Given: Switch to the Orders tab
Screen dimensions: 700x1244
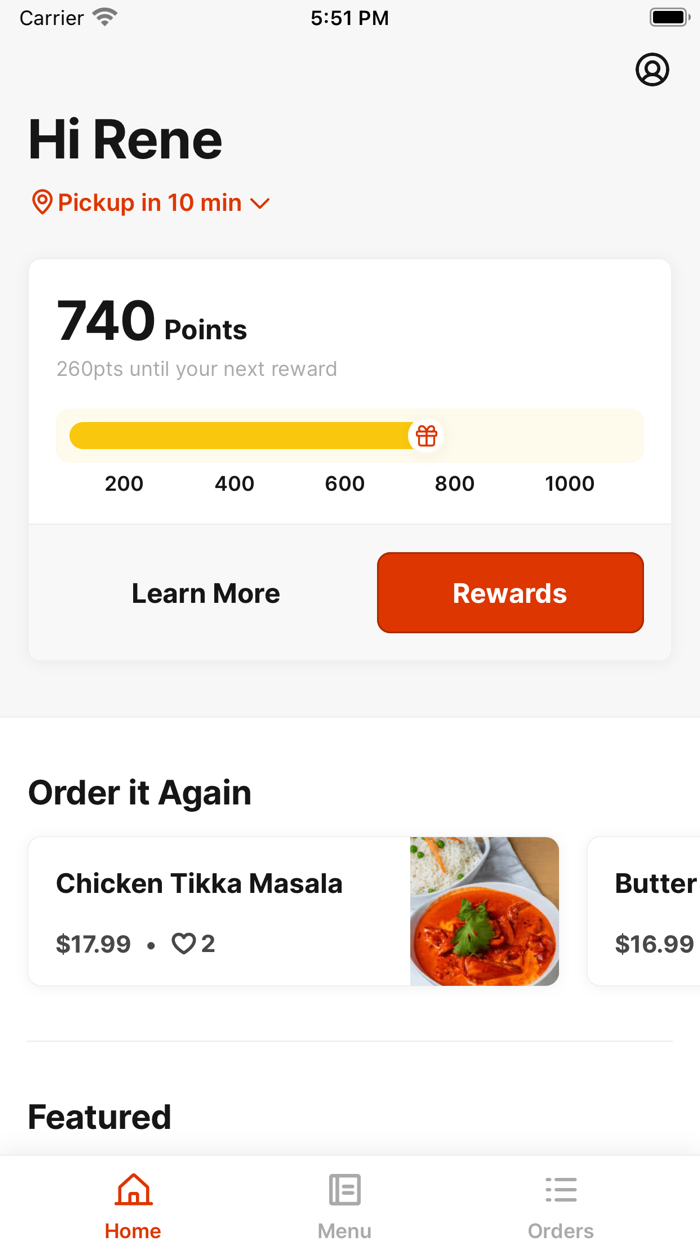Looking at the screenshot, I should click(561, 1203).
